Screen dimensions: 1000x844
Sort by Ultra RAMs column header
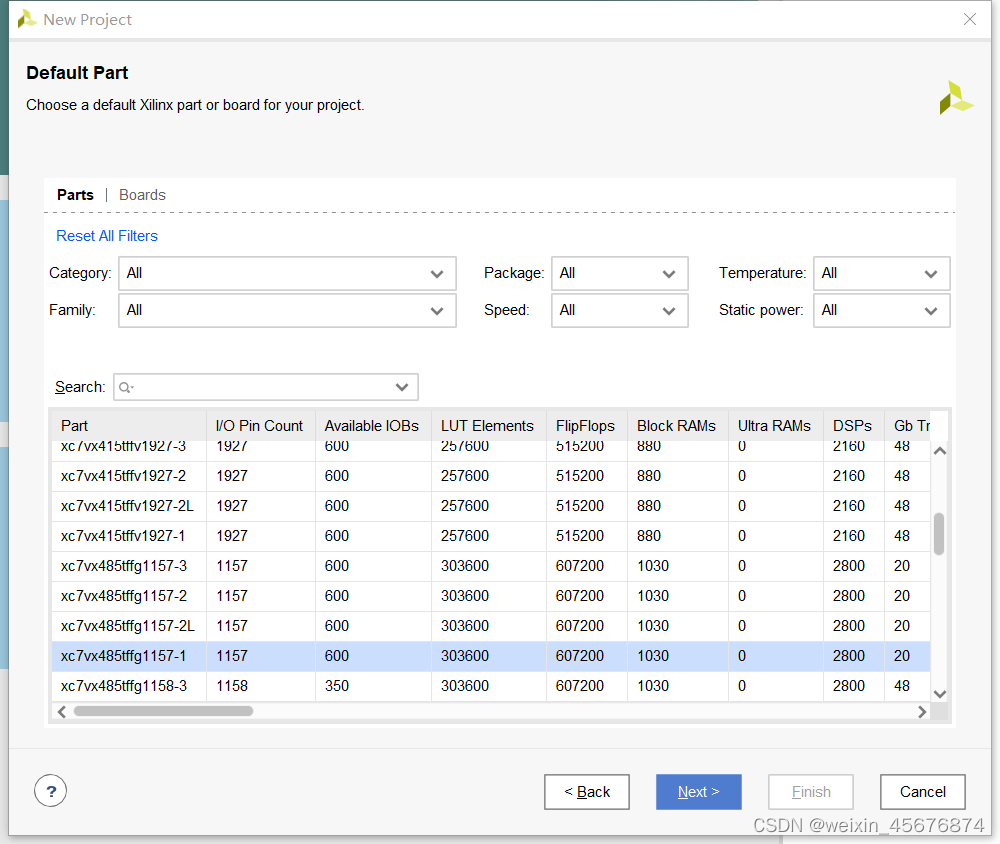coord(776,426)
